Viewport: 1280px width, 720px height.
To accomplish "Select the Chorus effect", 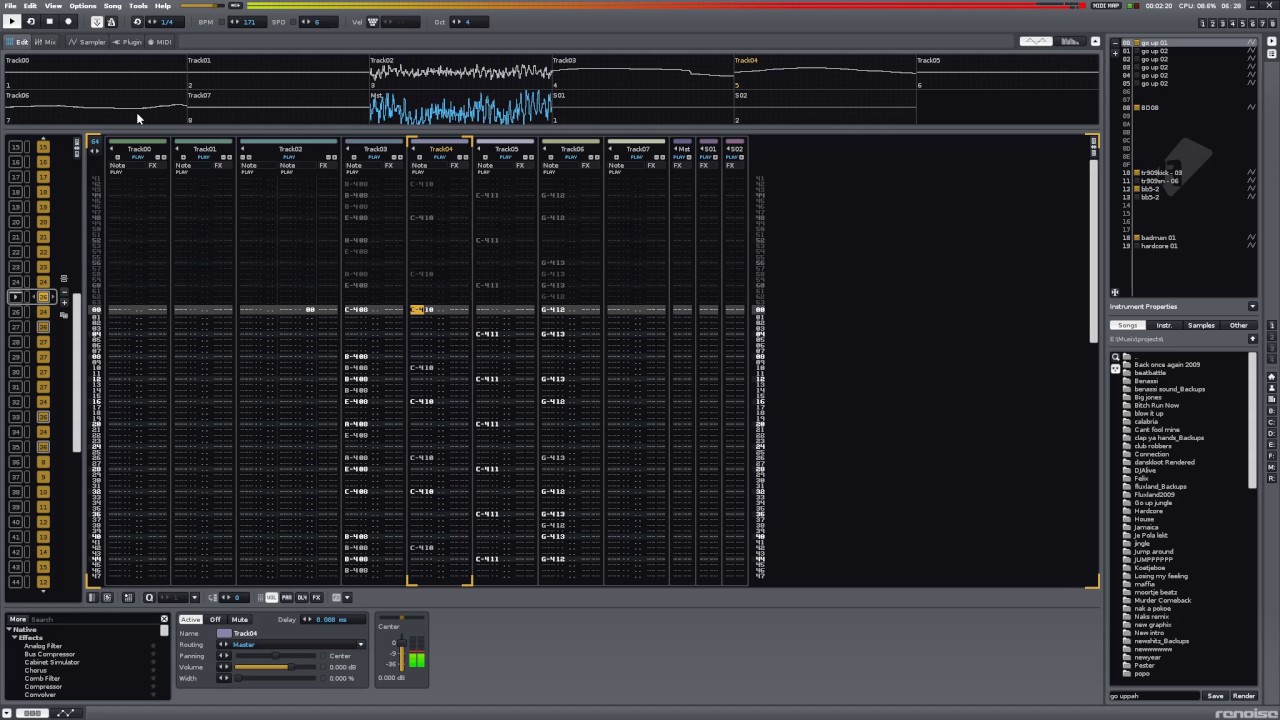I will [x=35, y=670].
